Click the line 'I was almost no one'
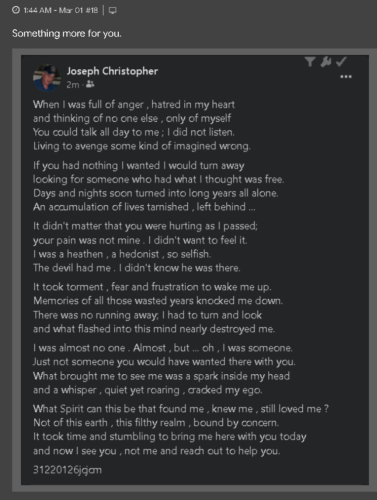Viewport: 377px width, 500px height. pyautogui.click(x=163, y=348)
